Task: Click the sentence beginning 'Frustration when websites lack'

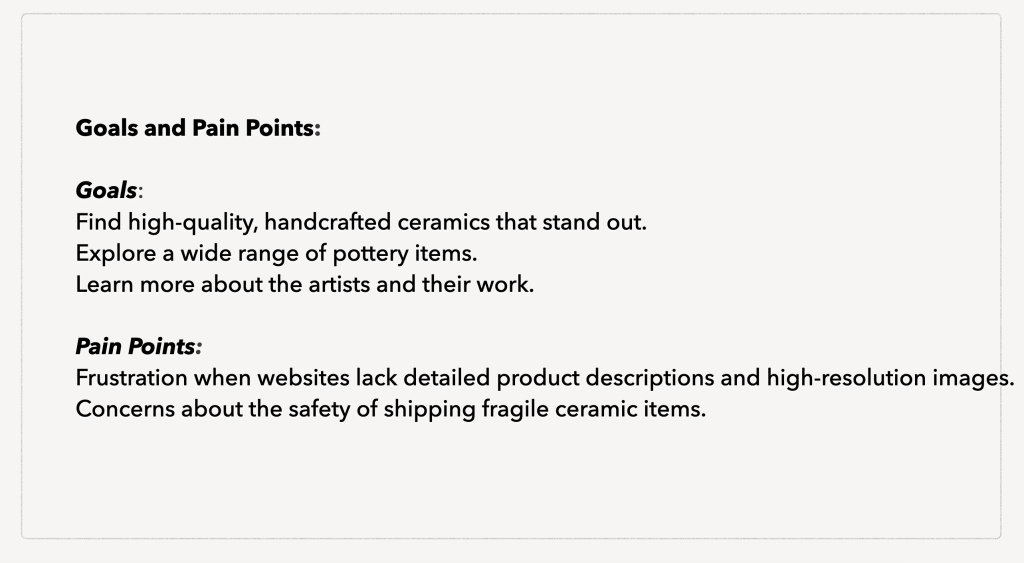Action: (545, 378)
